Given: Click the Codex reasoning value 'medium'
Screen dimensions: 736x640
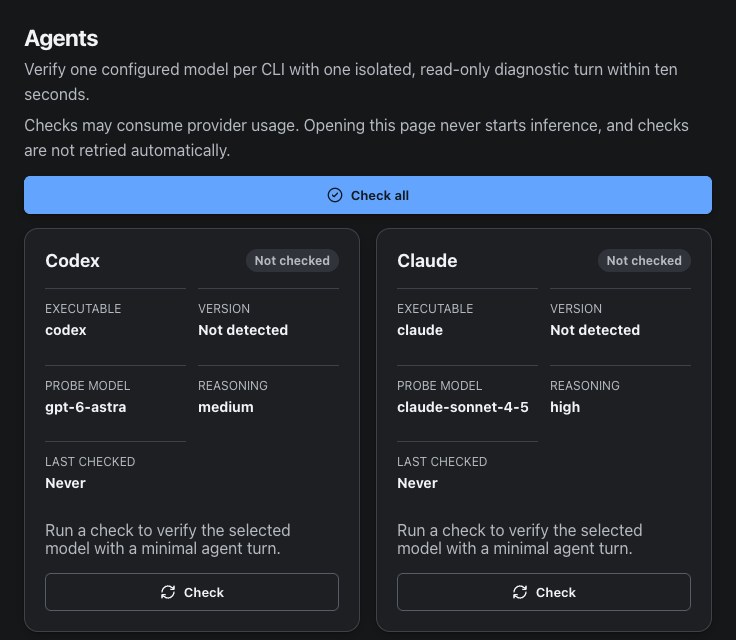Looking at the screenshot, I should click(x=226, y=407).
